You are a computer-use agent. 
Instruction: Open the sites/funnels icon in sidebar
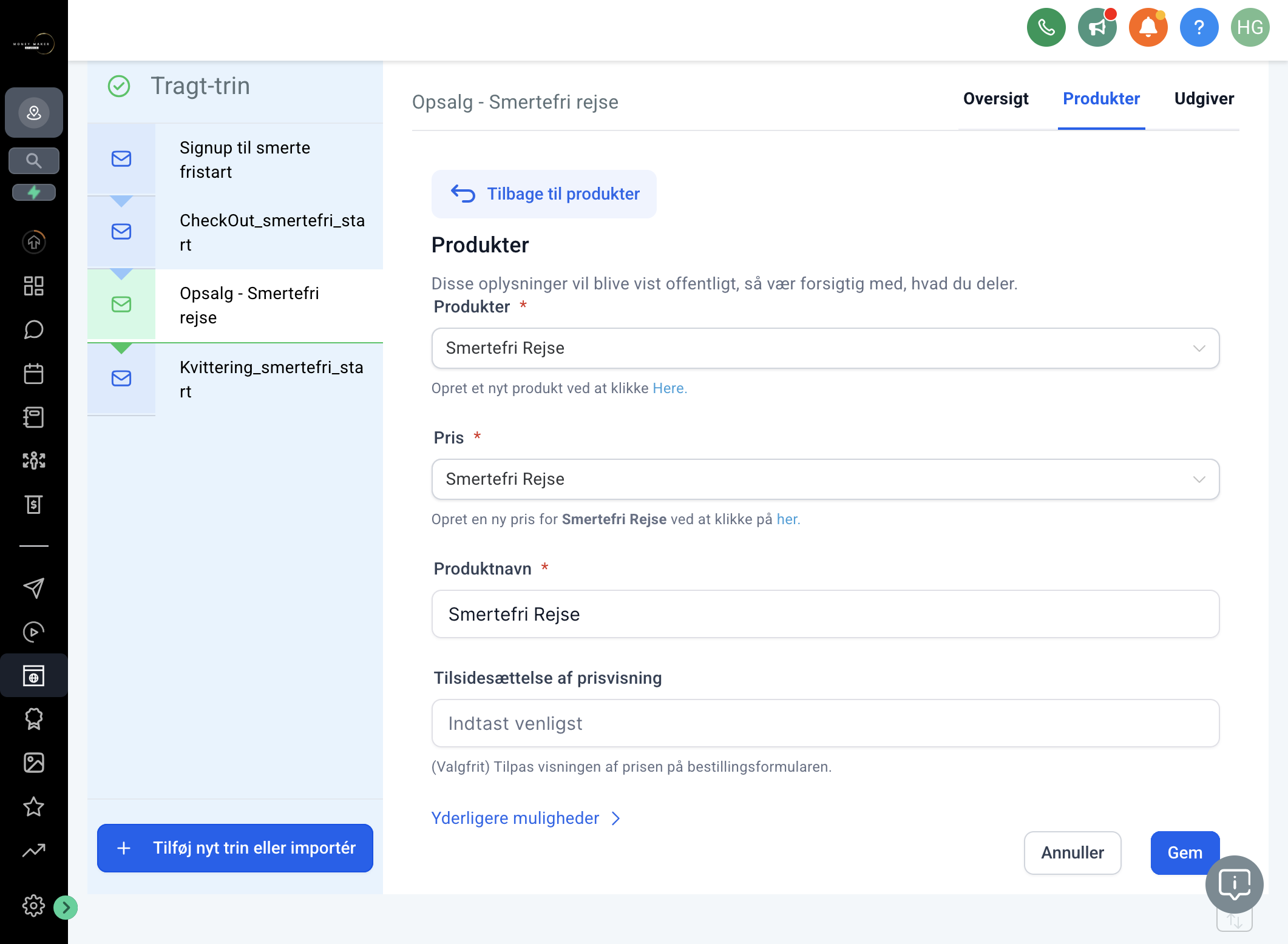(x=34, y=675)
